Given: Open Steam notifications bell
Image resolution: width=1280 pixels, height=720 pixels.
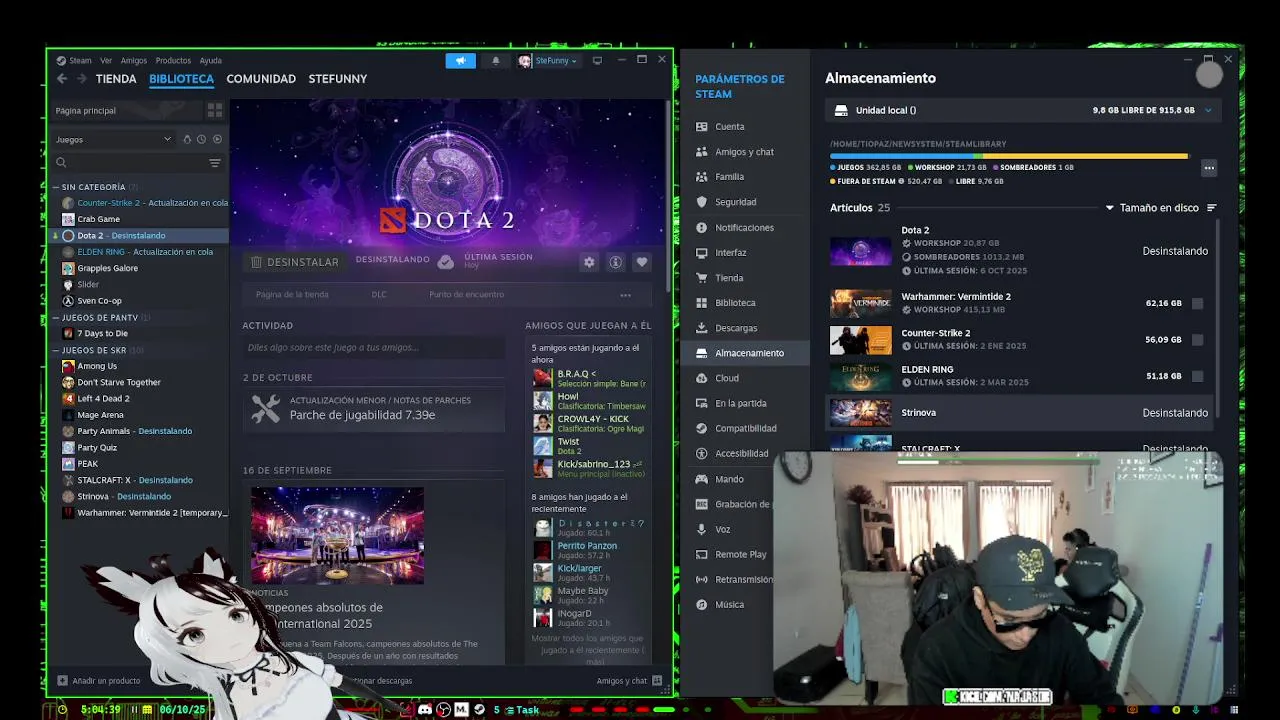Looking at the screenshot, I should tap(495, 61).
